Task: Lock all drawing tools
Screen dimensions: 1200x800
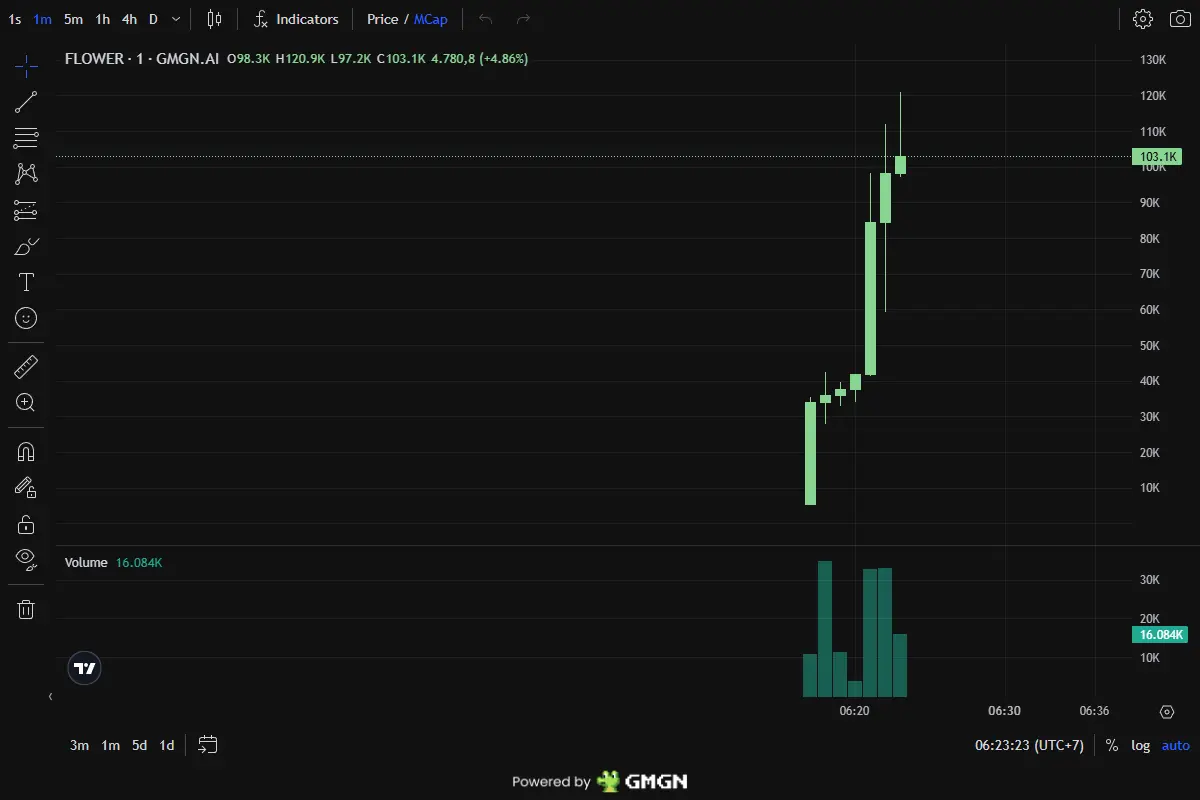Action: click(26, 524)
